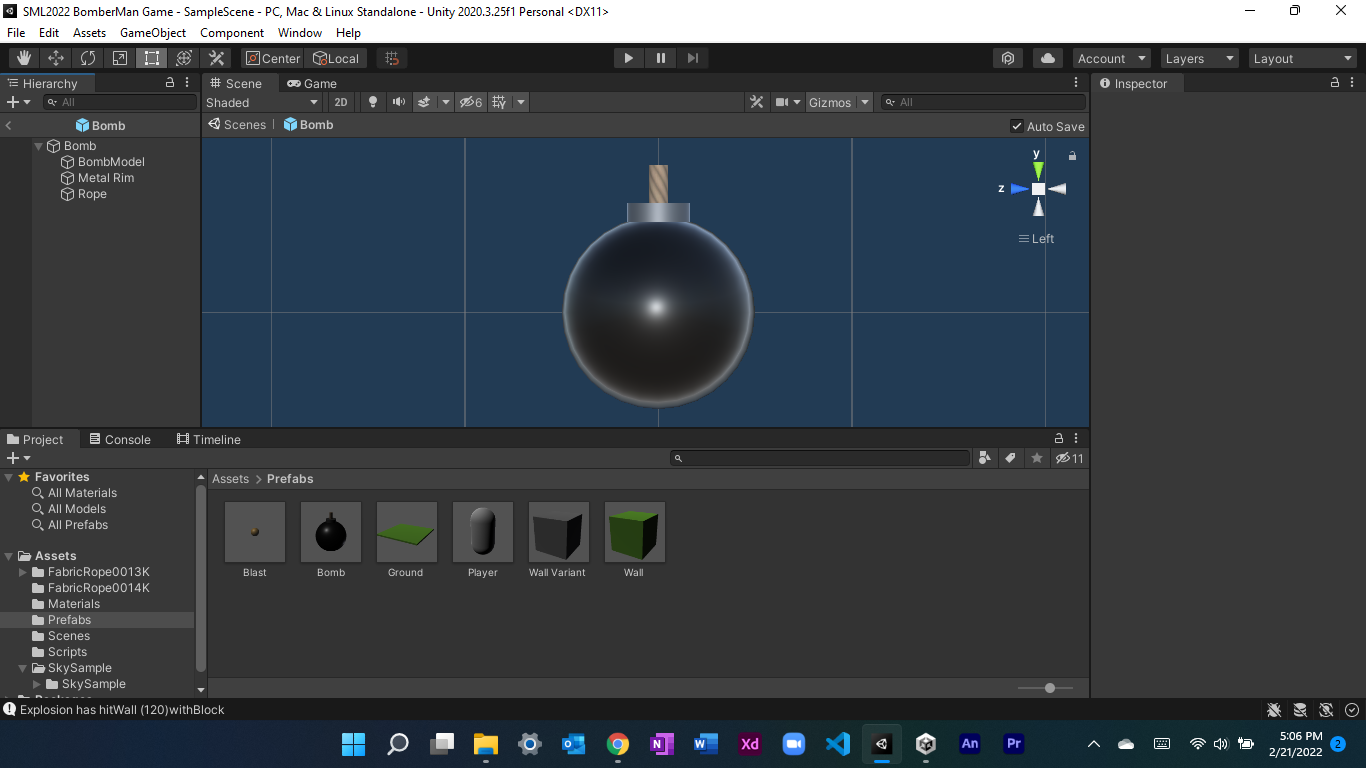
Task: Toggle Center pivot mode
Action: [x=272, y=58]
